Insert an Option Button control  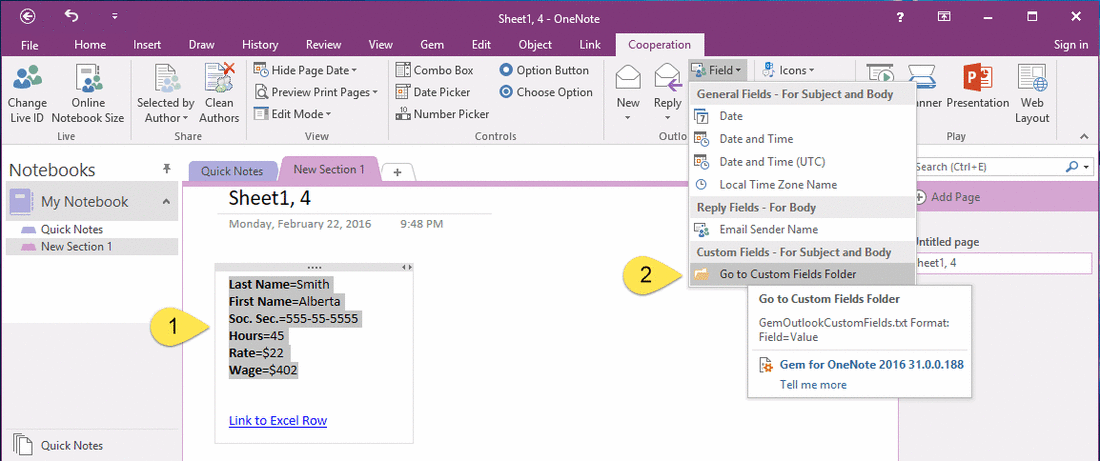pyautogui.click(x=544, y=70)
